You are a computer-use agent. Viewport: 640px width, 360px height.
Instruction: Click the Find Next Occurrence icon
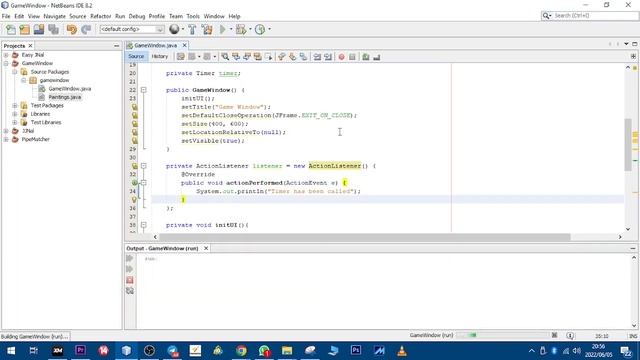click(247, 57)
